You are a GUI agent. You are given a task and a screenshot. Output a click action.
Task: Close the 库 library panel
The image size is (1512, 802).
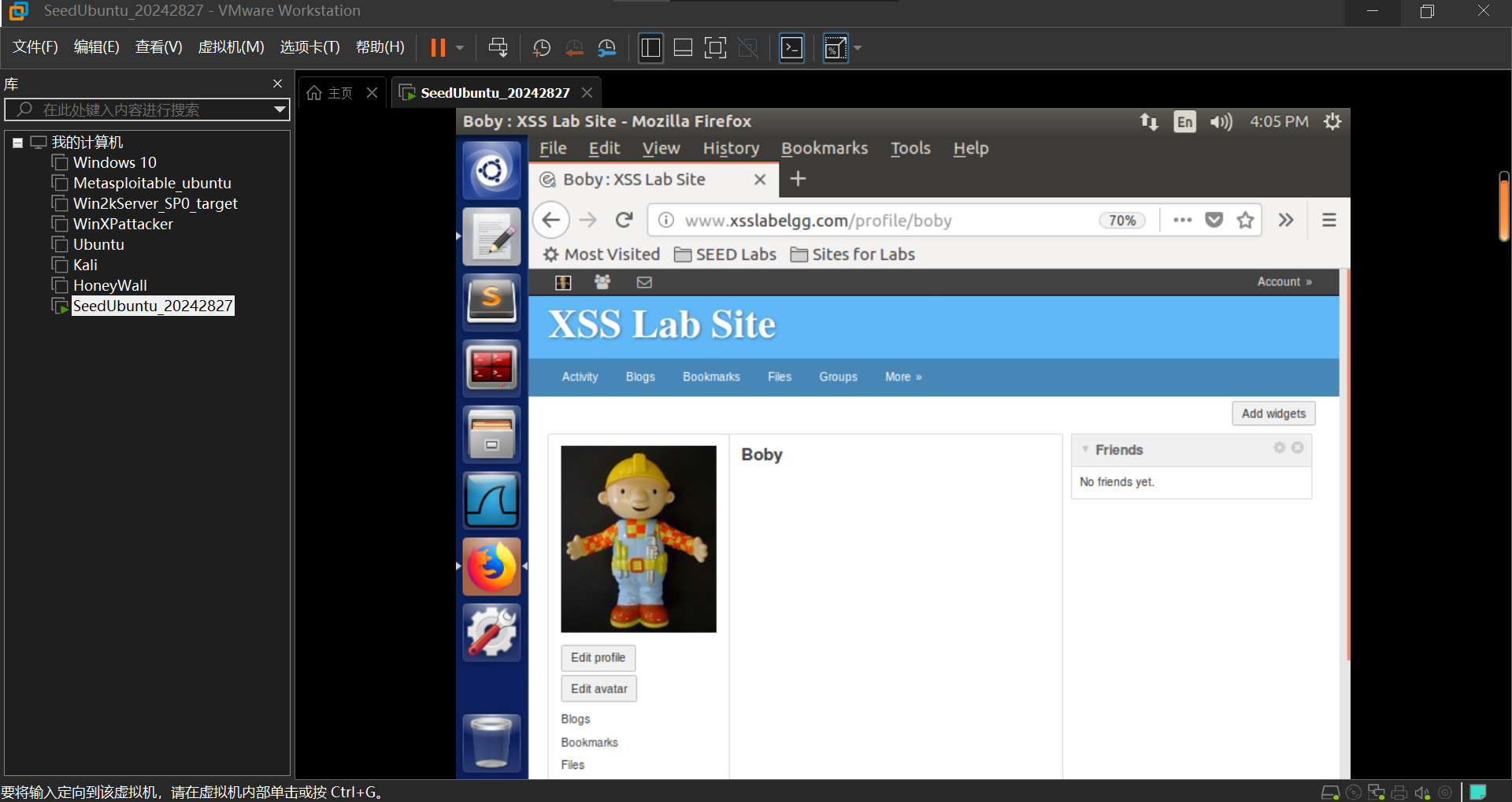click(277, 84)
